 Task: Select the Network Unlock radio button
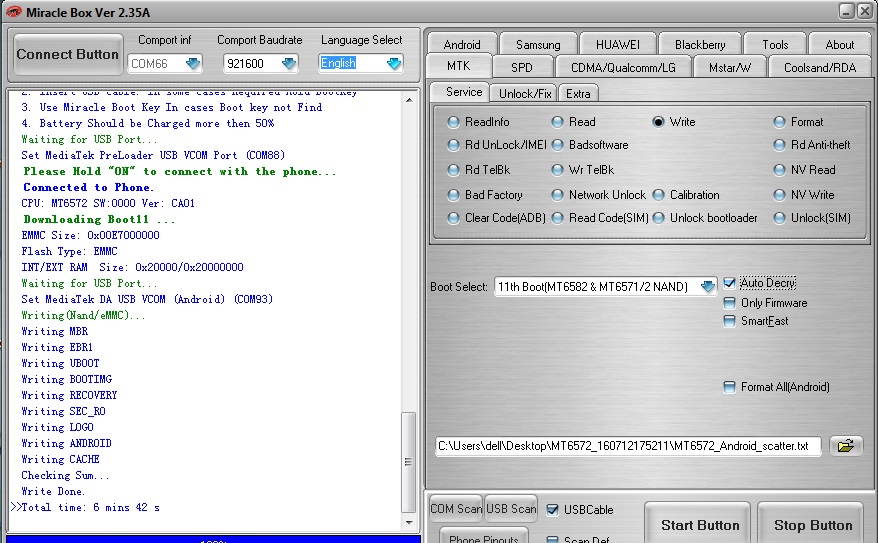pos(557,195)
